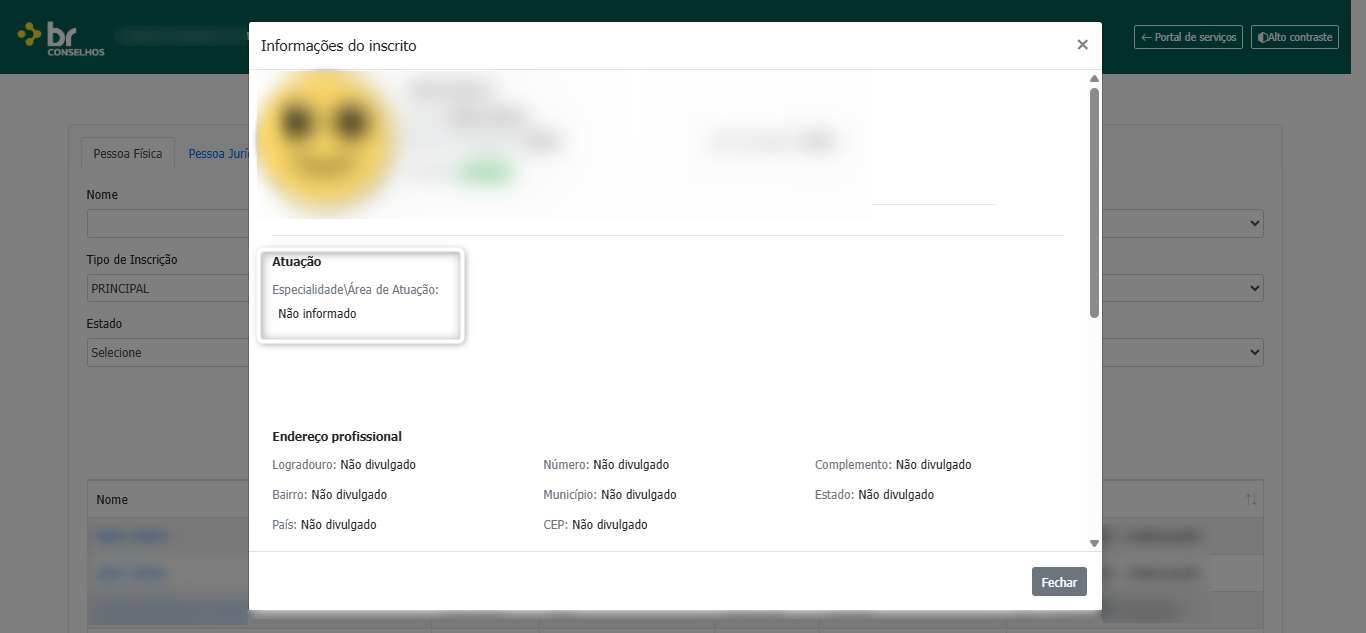Click the dialog scrollbar down arrow
The height and width of the screenshot is (633, 1366).
pyautogui.click(x=1094, y=543)
